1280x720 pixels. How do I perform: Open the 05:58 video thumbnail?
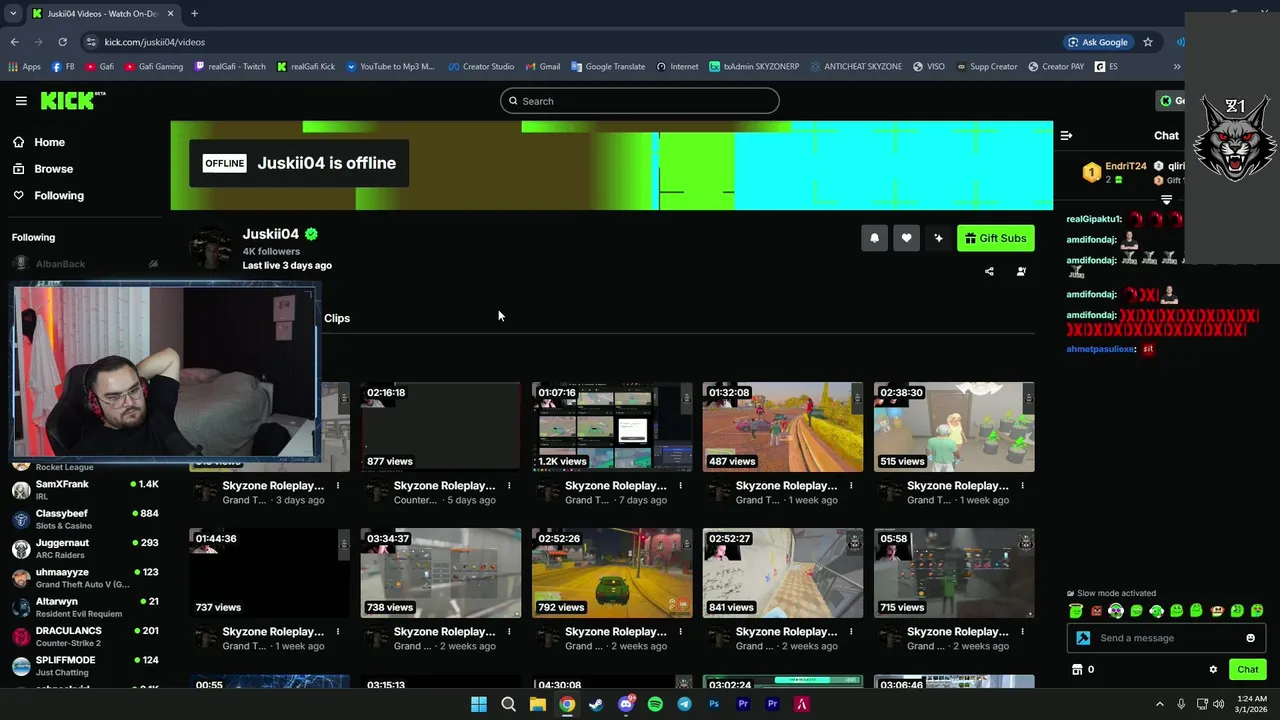tap(954, 573)
